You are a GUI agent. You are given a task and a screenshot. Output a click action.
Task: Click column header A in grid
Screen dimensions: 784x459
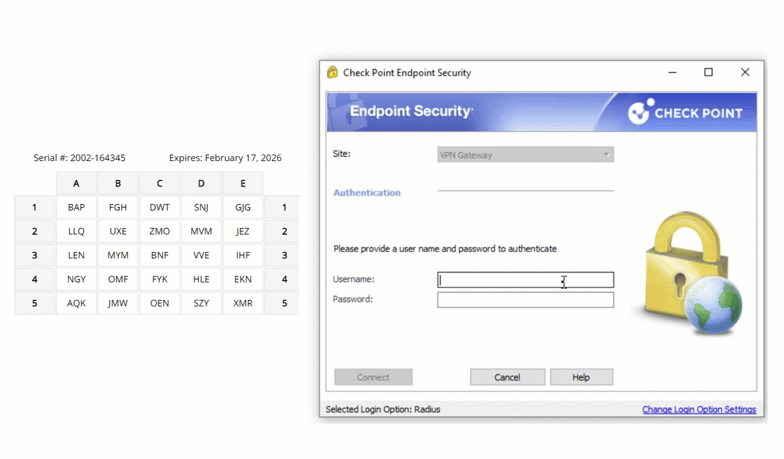click(76, 184)
